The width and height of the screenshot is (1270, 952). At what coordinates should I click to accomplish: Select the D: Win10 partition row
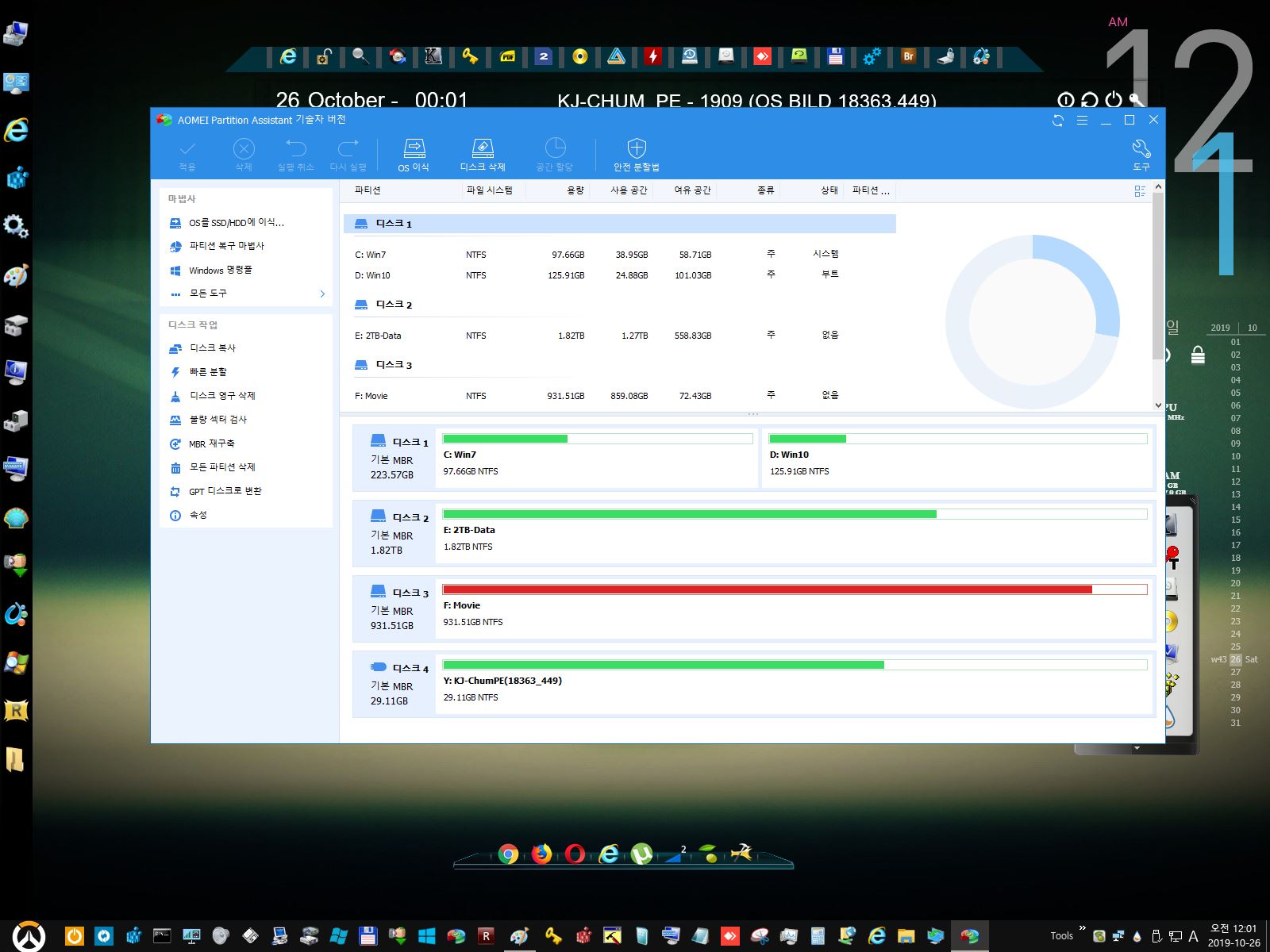pyautogui.click(x=620, y=275)
